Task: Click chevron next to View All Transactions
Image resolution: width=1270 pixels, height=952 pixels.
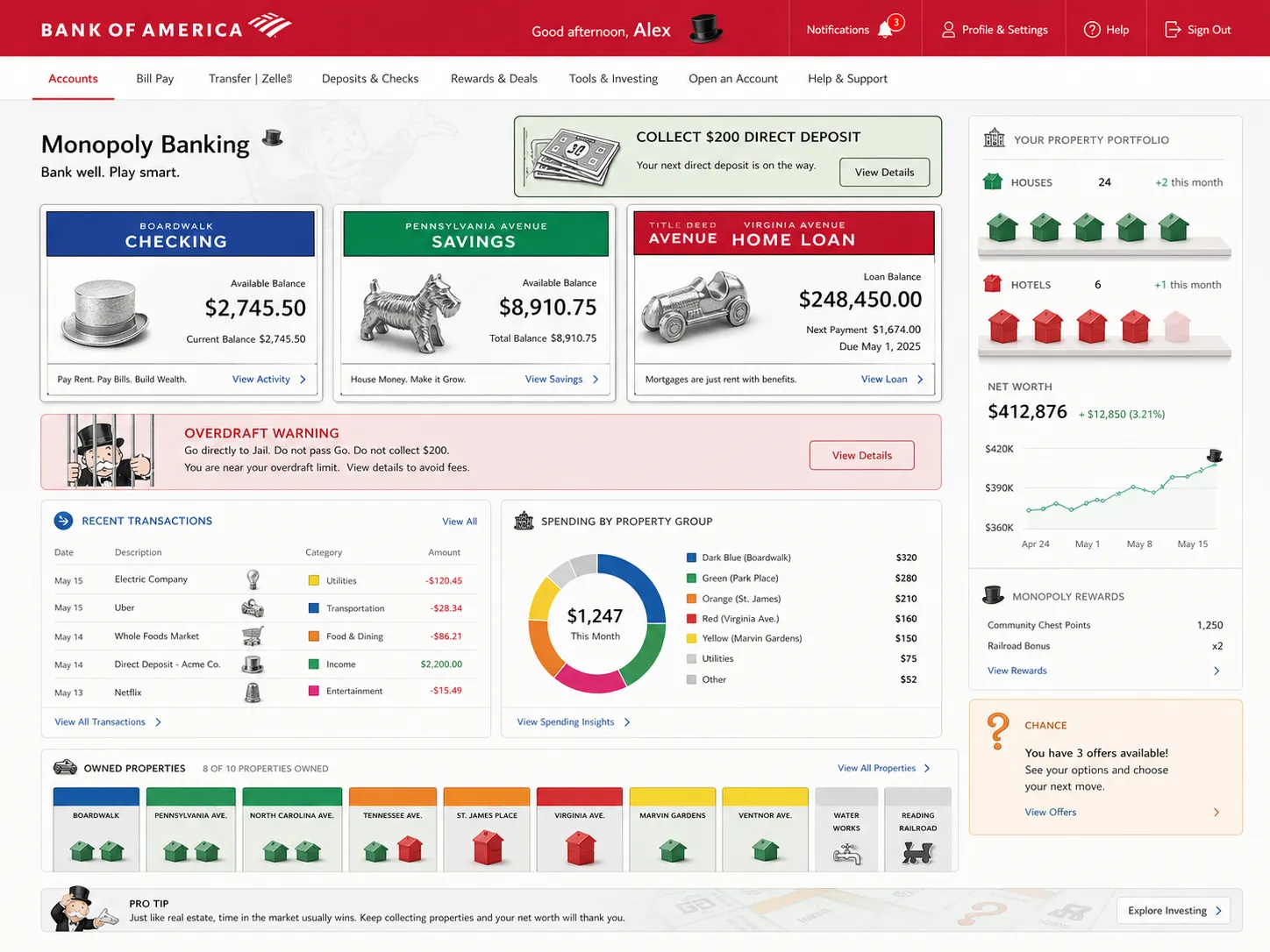Action: (x=158, y=722)
